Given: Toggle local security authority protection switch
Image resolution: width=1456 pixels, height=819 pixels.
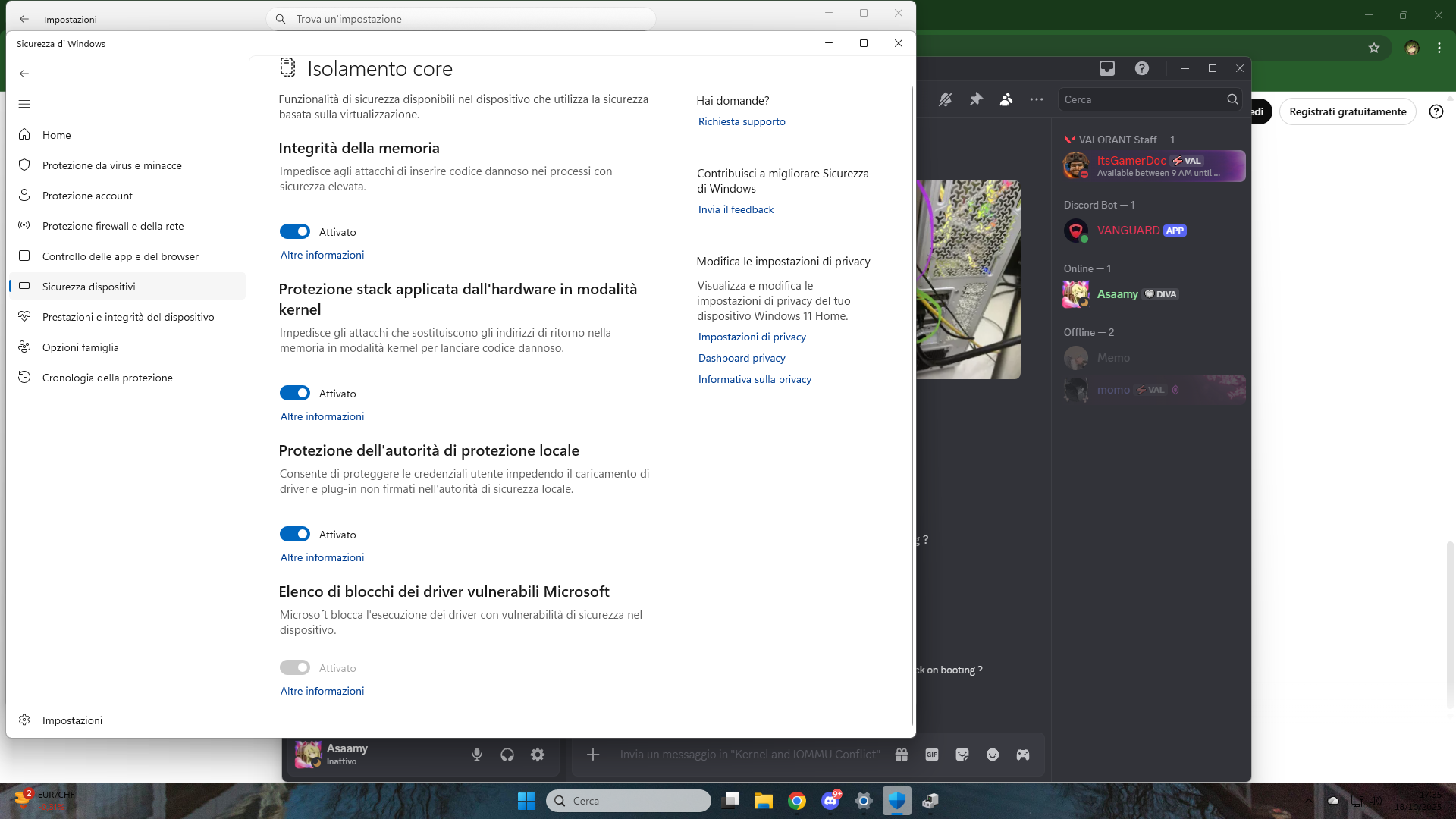Looking at the screenshot, I should pyautogui.click(x=295, y=534).
